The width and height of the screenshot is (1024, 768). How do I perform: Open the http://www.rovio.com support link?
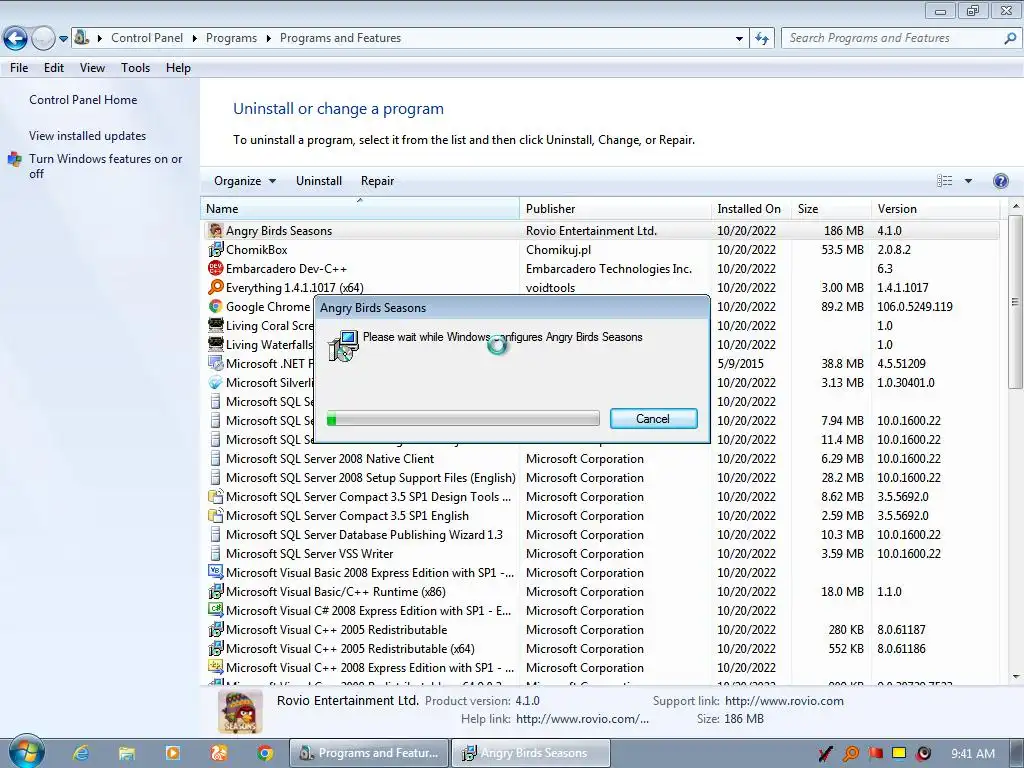784,701
